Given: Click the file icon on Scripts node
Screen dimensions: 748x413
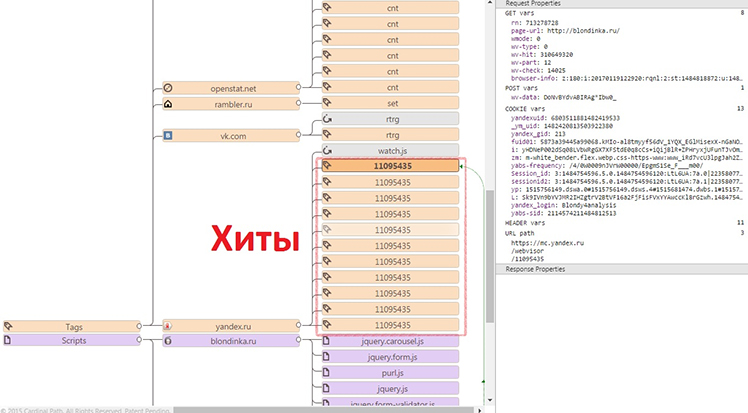Looking at the screenshot, I should tap(7, 340).
